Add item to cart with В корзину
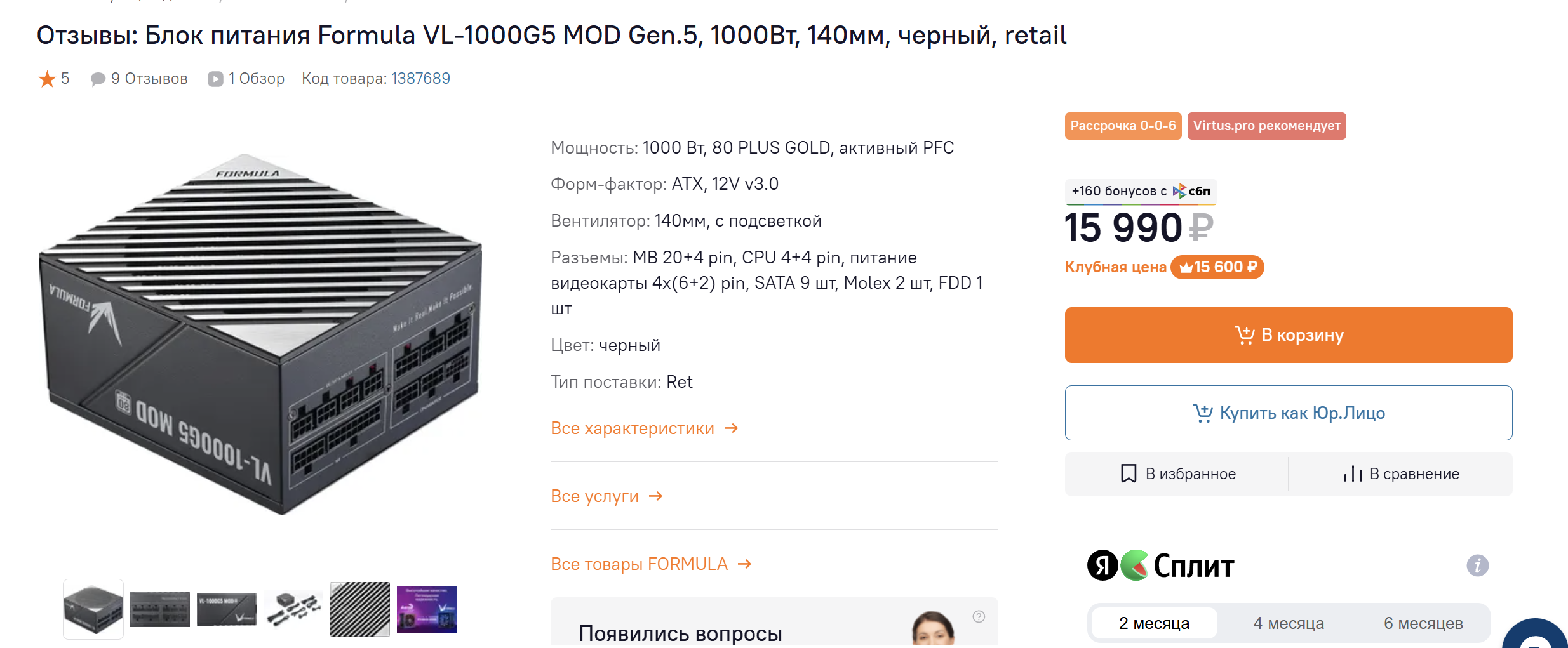This screenshot has height=648, width=1568. point(1288,335)
